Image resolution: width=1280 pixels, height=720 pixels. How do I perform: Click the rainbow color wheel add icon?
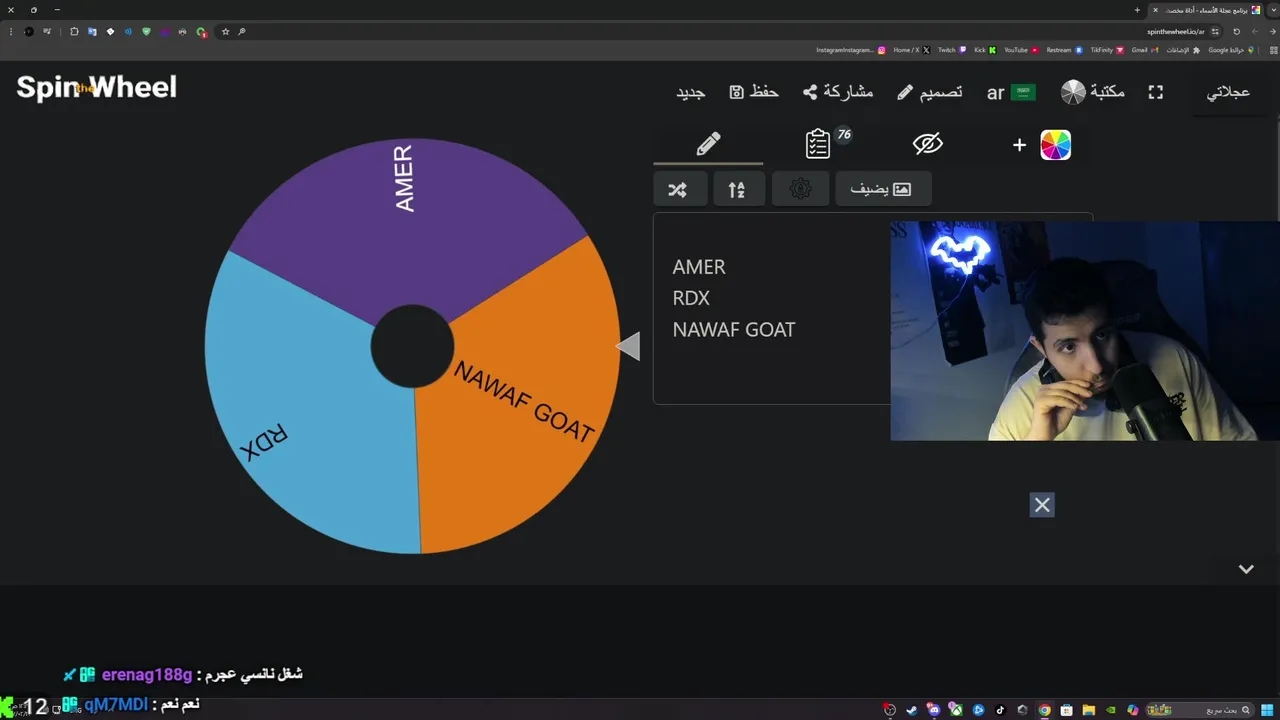[1055, 145]
